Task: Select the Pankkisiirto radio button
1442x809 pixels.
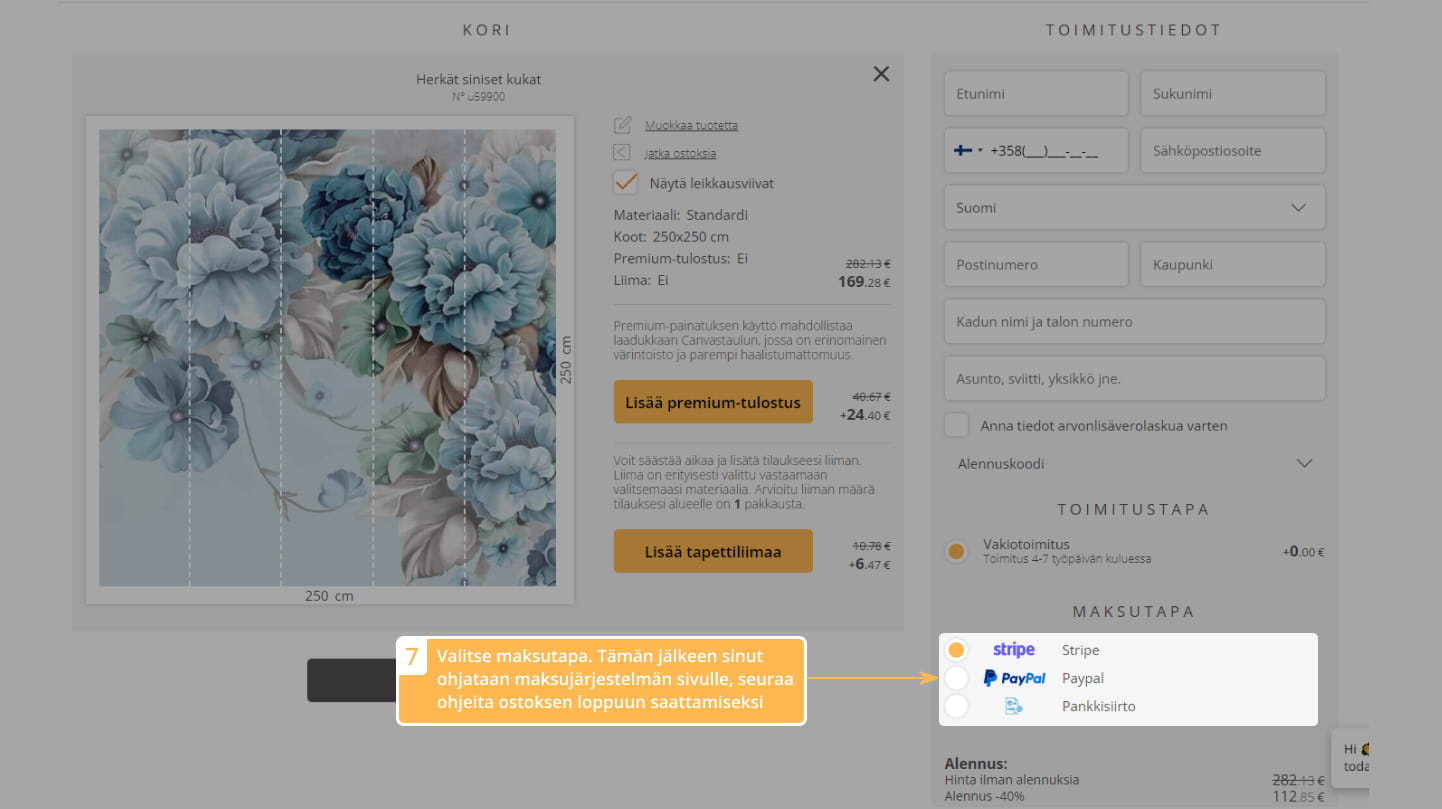Action: pos(956,706)
